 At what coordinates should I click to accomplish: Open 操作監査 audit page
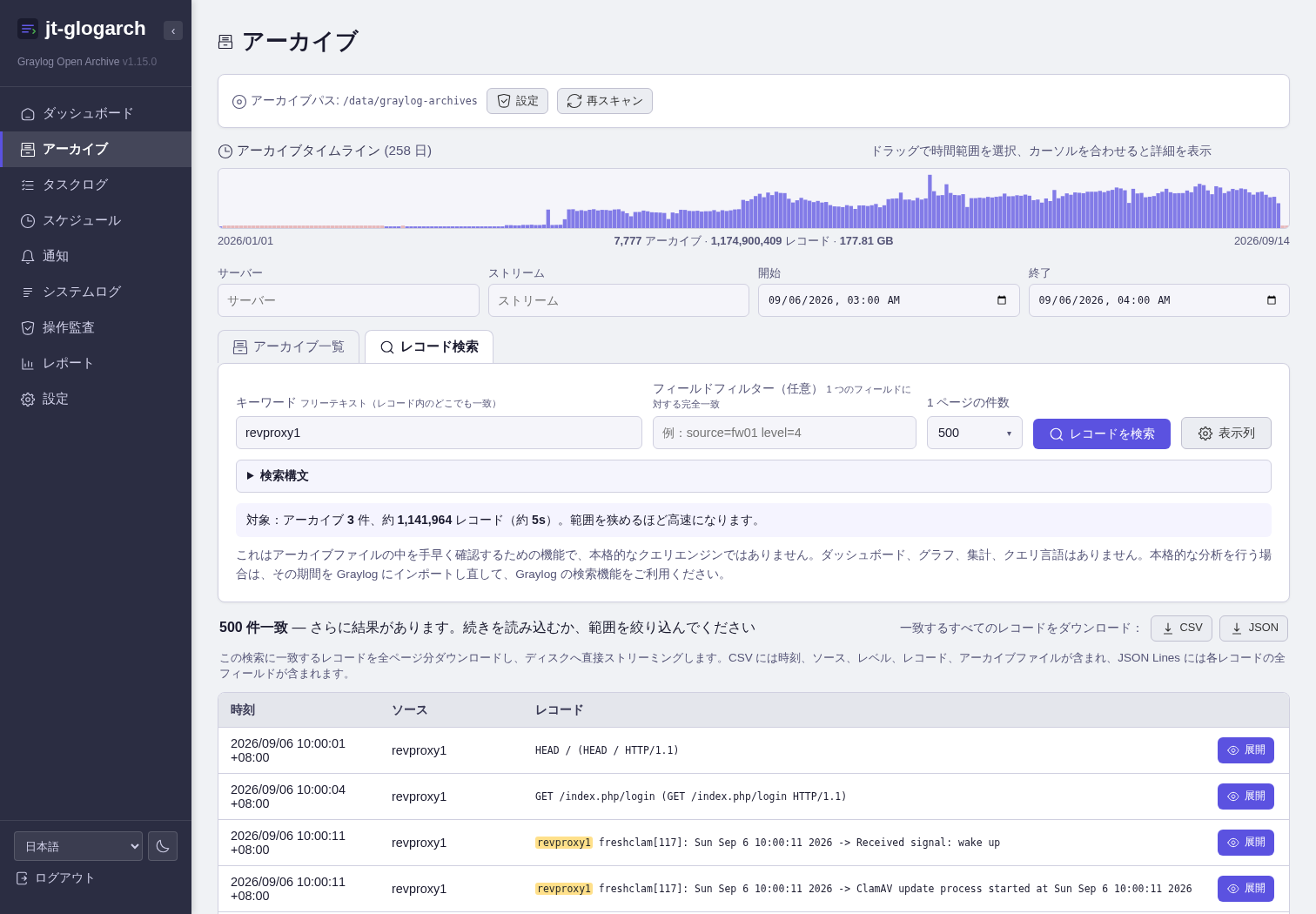click(96, 327)
